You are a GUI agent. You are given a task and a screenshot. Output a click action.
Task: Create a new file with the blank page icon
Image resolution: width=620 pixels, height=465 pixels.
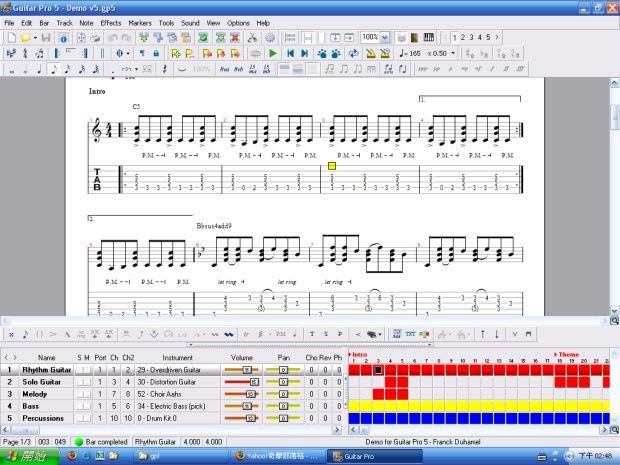(12, 38)
